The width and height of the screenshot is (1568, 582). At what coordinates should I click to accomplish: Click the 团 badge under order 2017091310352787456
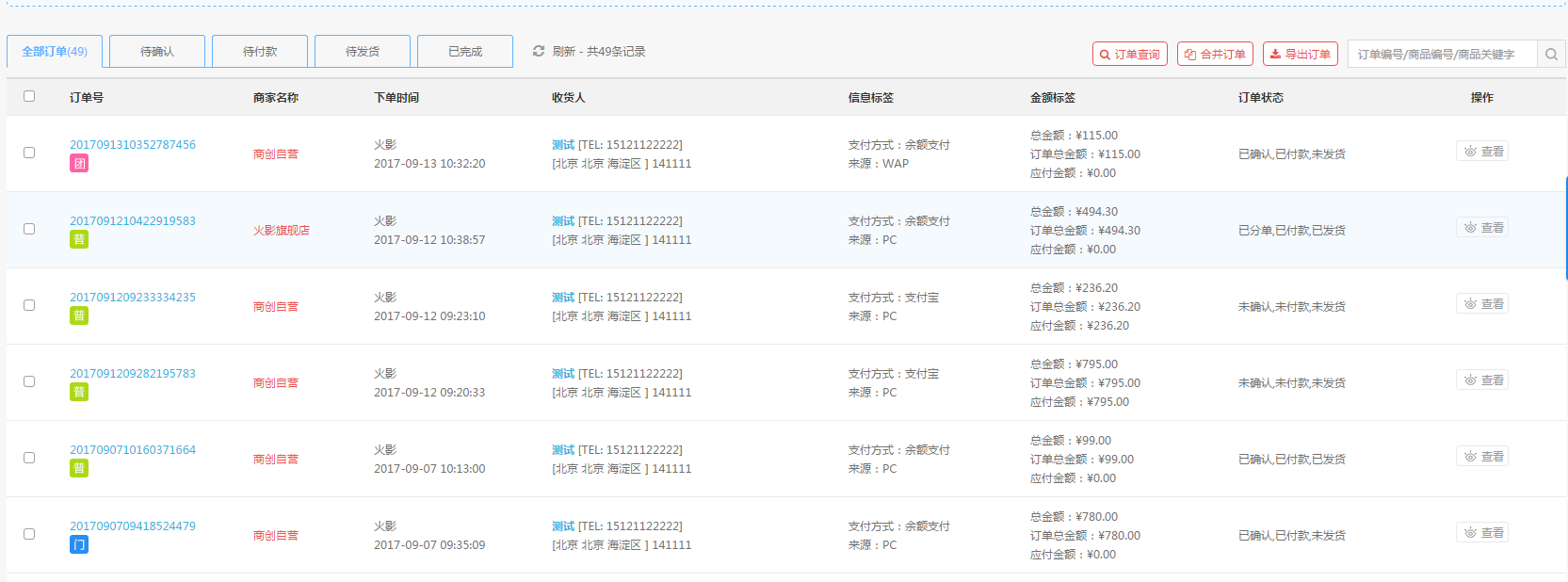point(79,164)
